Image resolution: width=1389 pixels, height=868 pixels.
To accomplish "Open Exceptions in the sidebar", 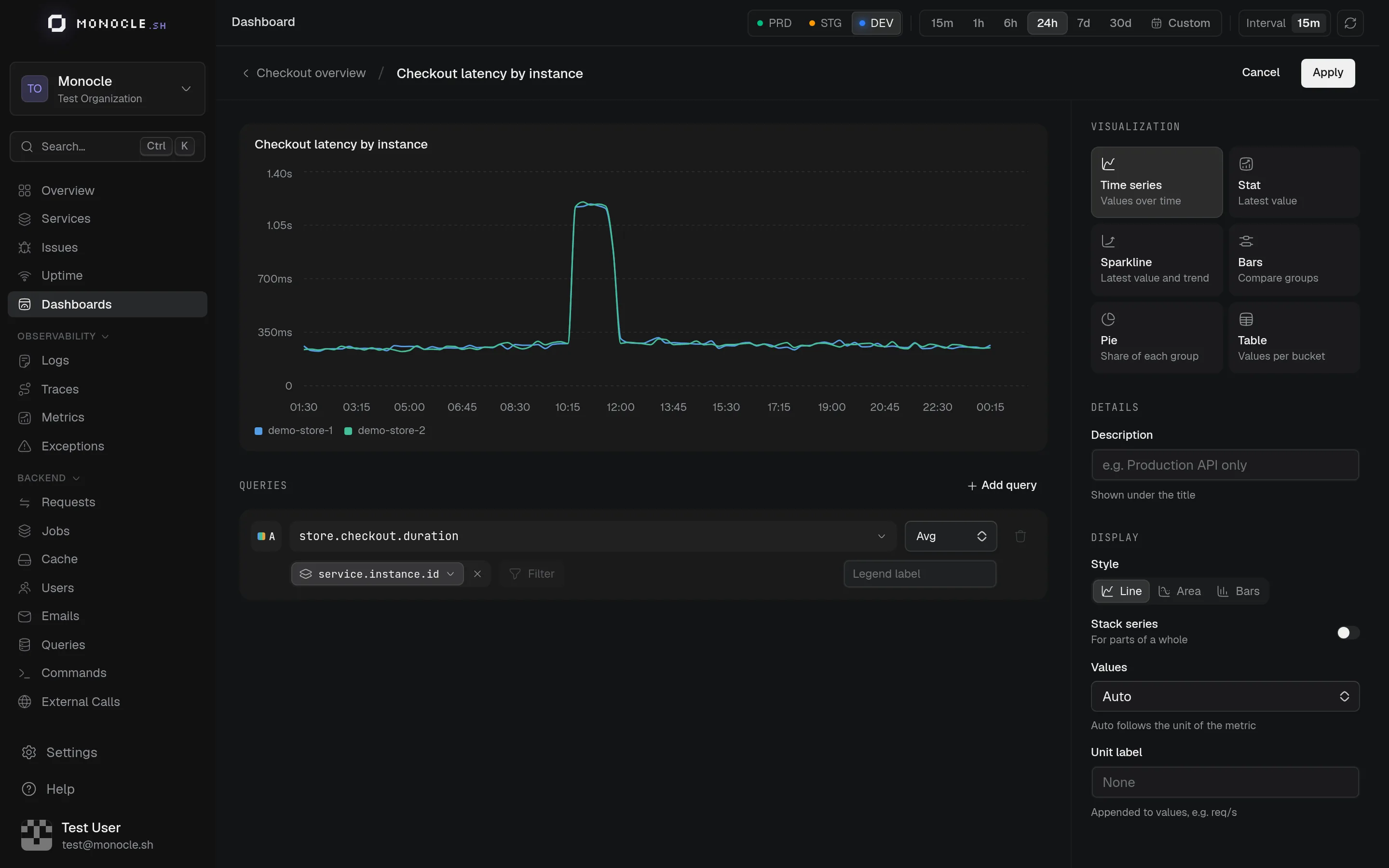I will (108, 446).
